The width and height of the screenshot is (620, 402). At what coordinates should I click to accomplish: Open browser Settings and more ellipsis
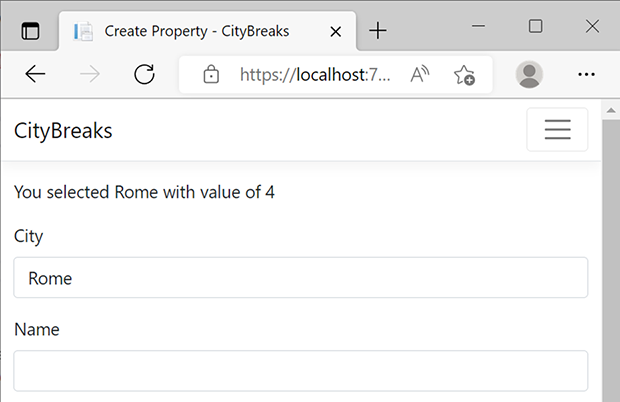click(x=586, y=74)
